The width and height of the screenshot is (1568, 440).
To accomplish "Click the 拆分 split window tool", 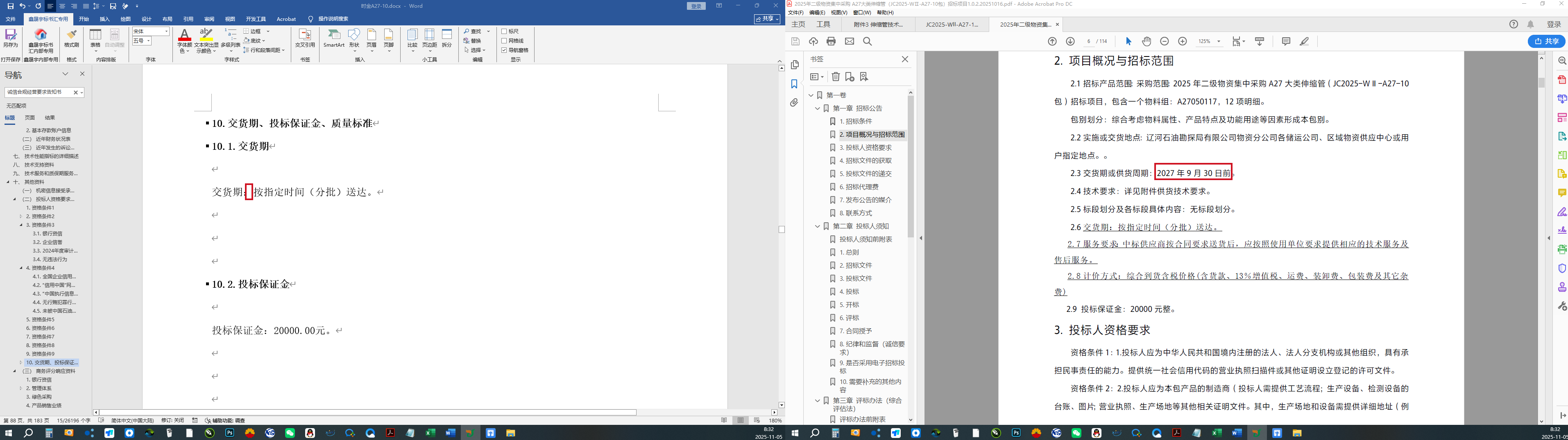I will [x=447, y=38].
